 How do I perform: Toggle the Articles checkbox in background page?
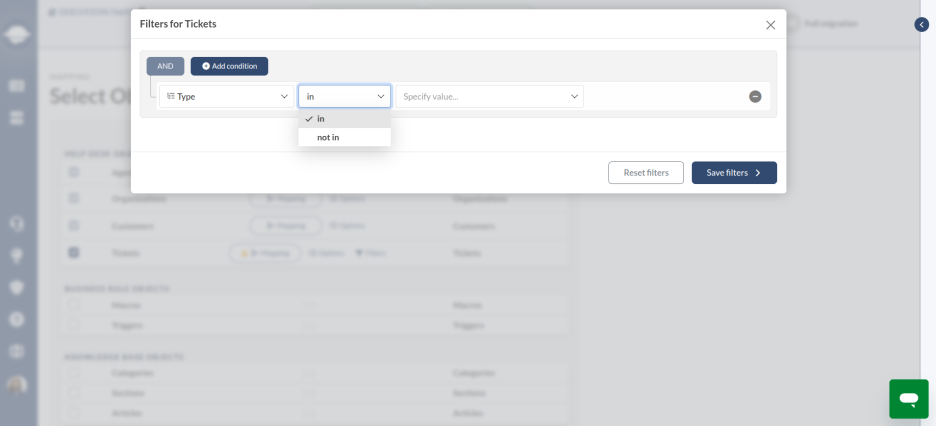pos(73,412)
